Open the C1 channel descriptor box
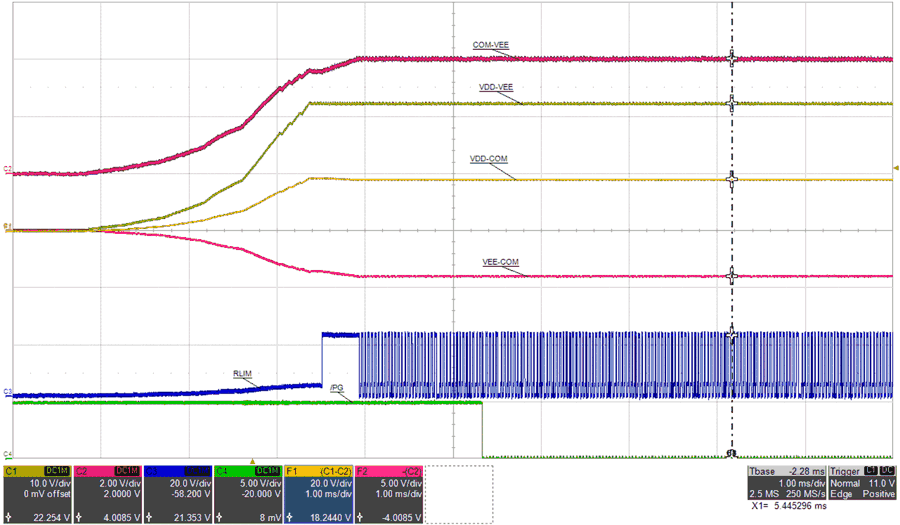 [37, 494]
